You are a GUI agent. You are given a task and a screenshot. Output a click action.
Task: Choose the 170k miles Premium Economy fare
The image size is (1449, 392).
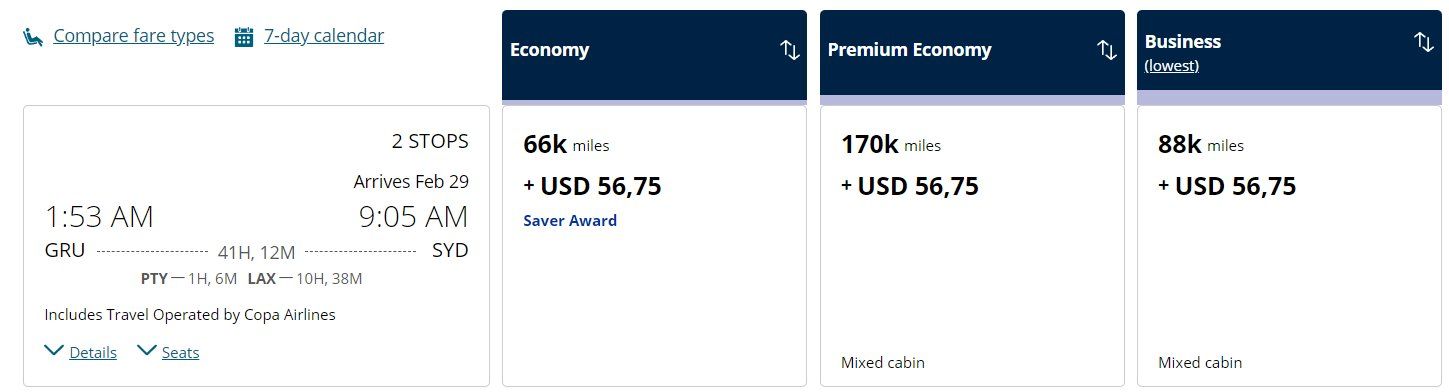pos(972,245)
